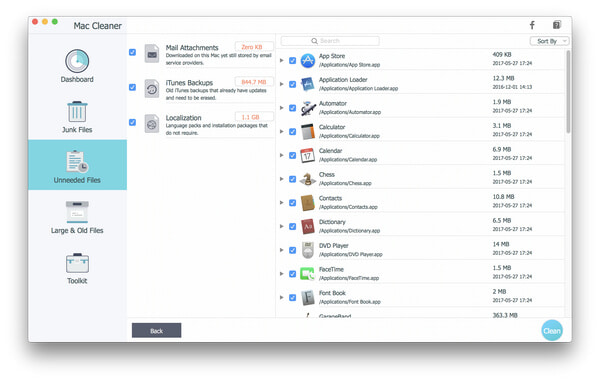Toggle the Font Book checkbox
The width and height of the screenshot is (600, 382).
pyautogui.click(x=292, y=298)
